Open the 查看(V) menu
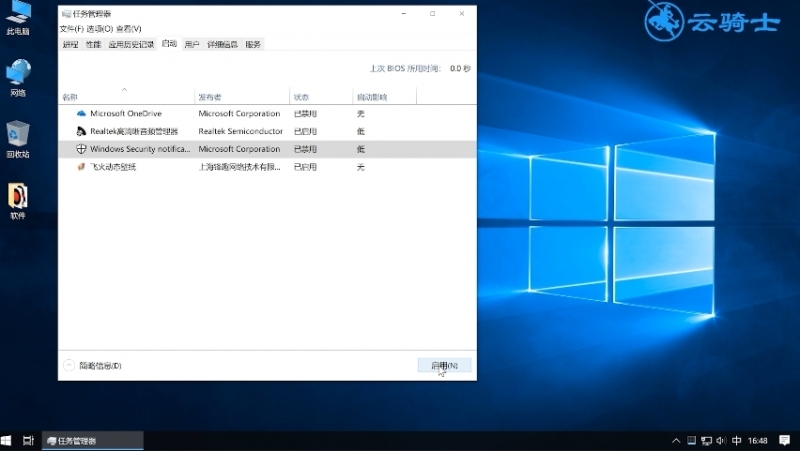Viewport: 800px width, 451px height. pyautogui.click(x=129, y=29)
